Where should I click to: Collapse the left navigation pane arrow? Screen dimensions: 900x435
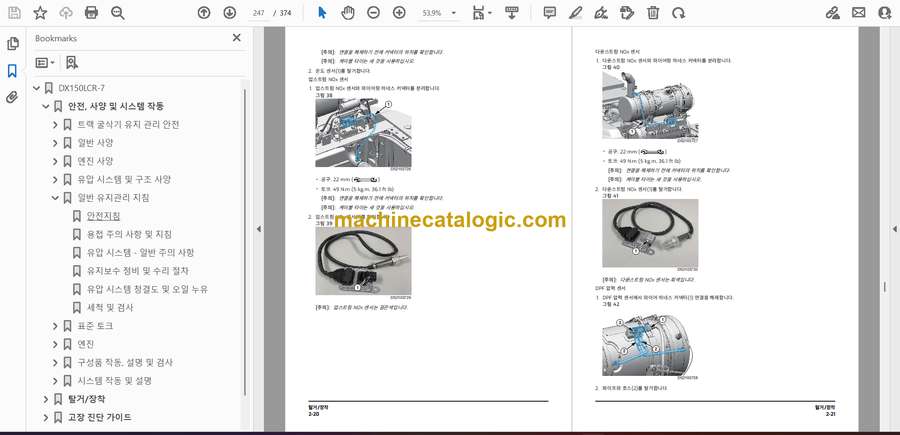point(258,229)
